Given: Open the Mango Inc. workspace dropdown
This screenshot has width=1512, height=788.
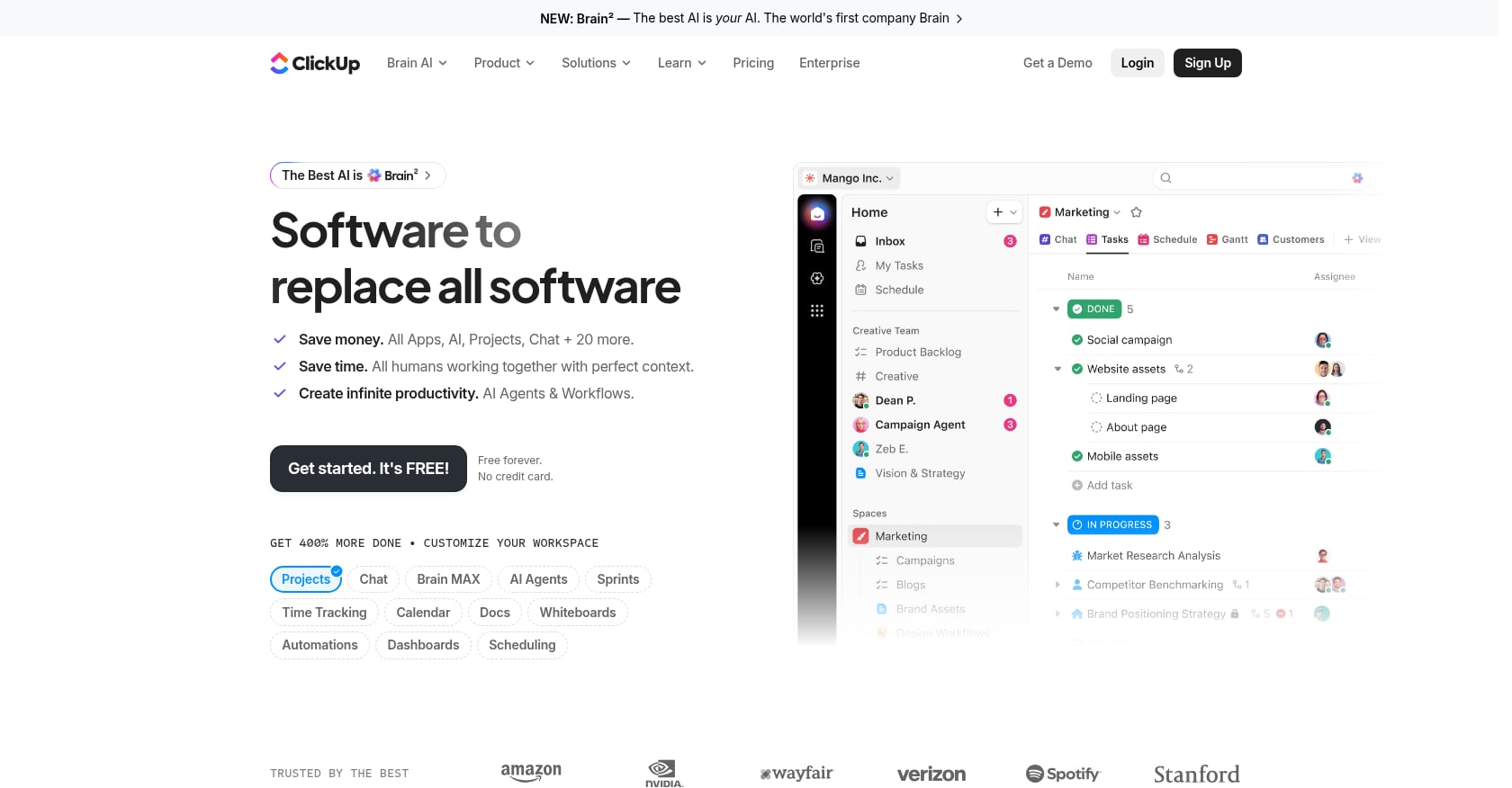Looking at the screenshot, I should pos(850,178).
